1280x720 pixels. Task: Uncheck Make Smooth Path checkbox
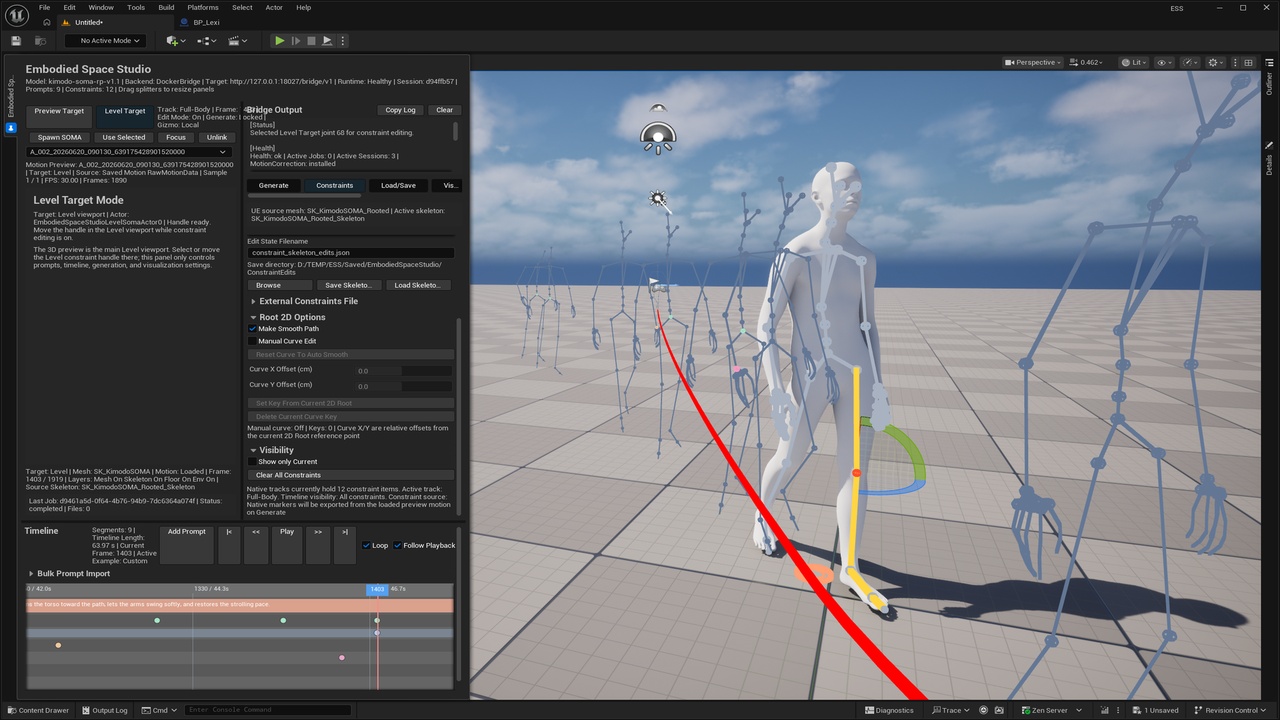[253, 329]
